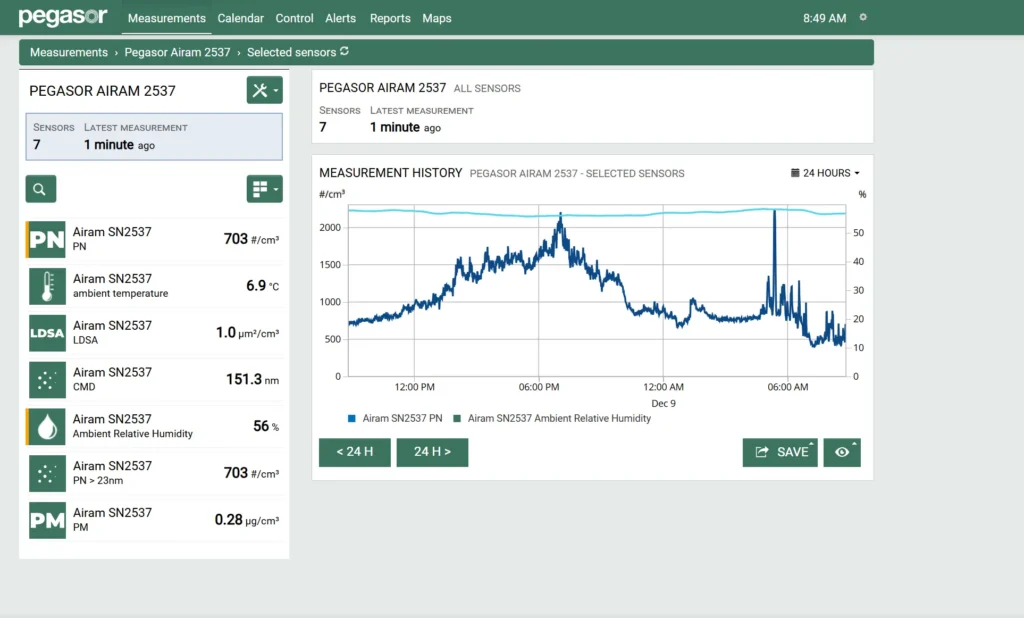
Task: Select the Ambient Relative Humidity droplet icon
Action: coord(47,427)
